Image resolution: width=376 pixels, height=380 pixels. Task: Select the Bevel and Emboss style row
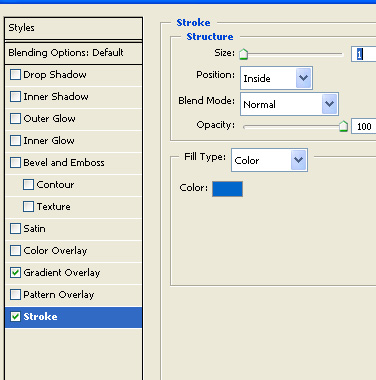click(74, 163)
